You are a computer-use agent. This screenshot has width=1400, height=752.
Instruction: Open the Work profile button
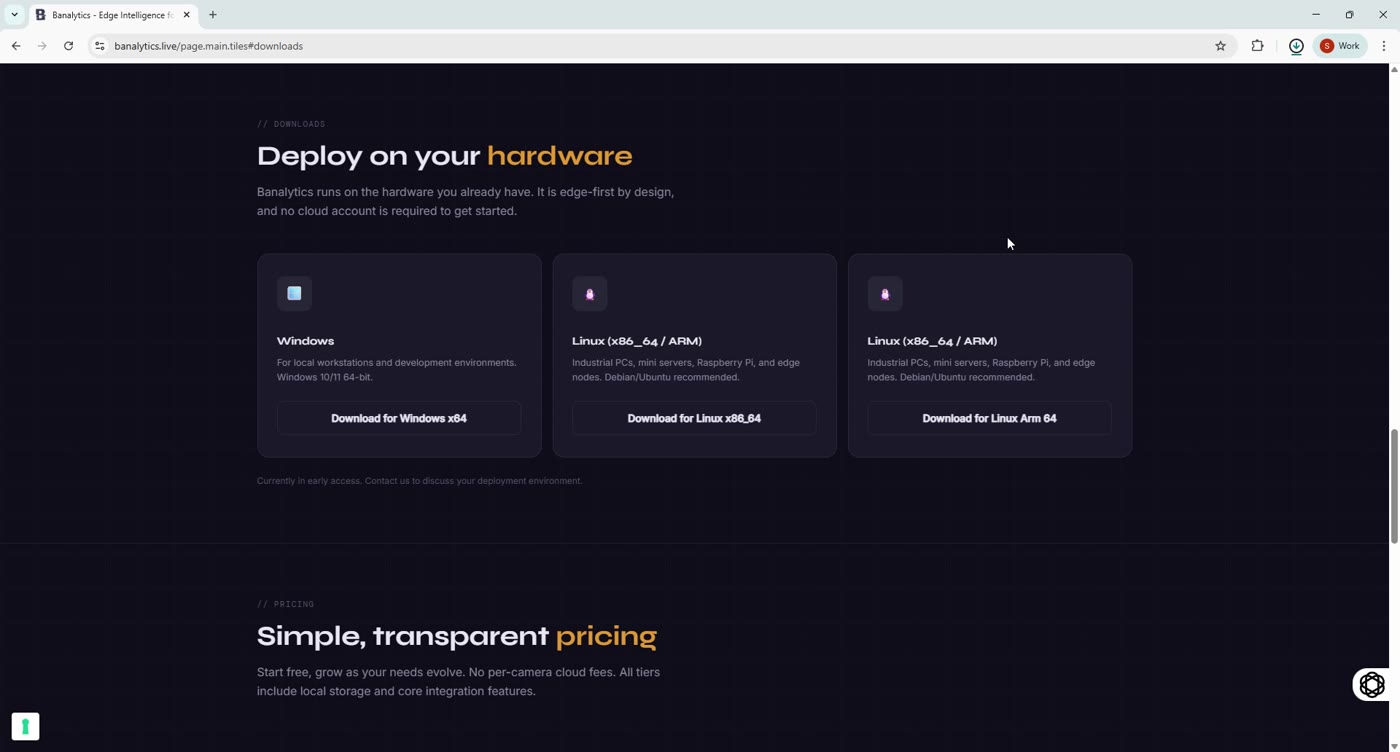(x=1340, y=46)
